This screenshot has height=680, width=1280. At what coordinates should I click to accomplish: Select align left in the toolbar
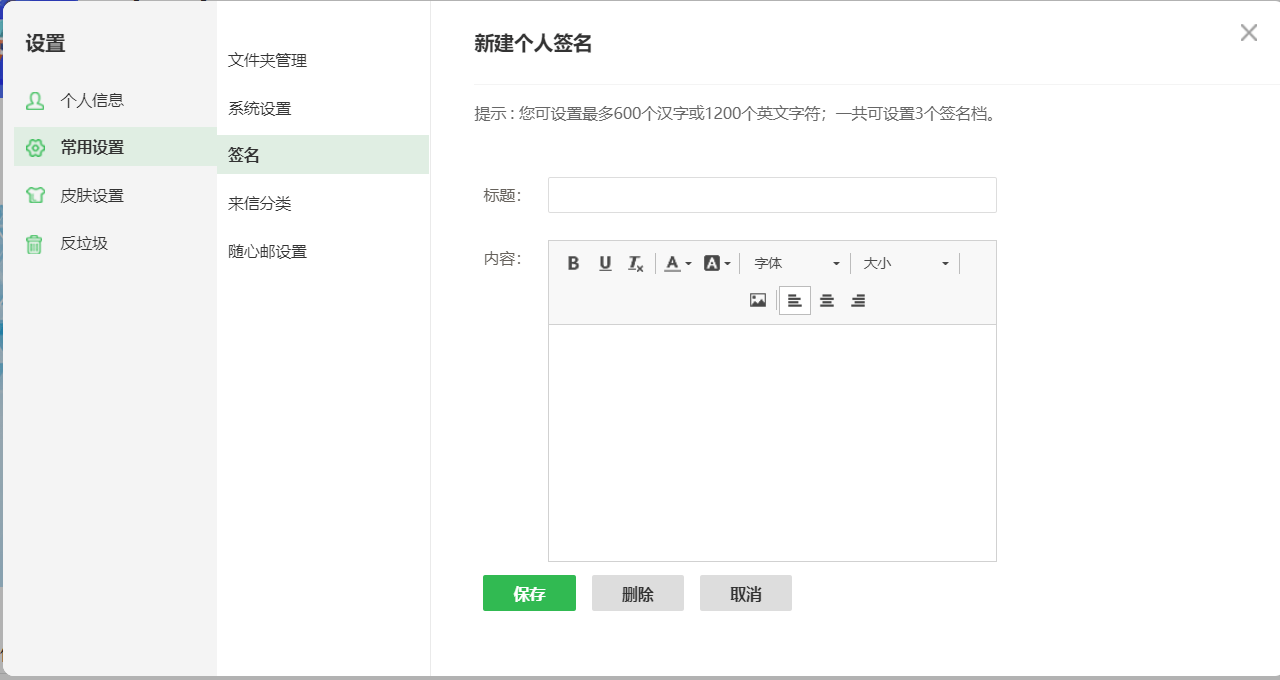coord(795,300)
